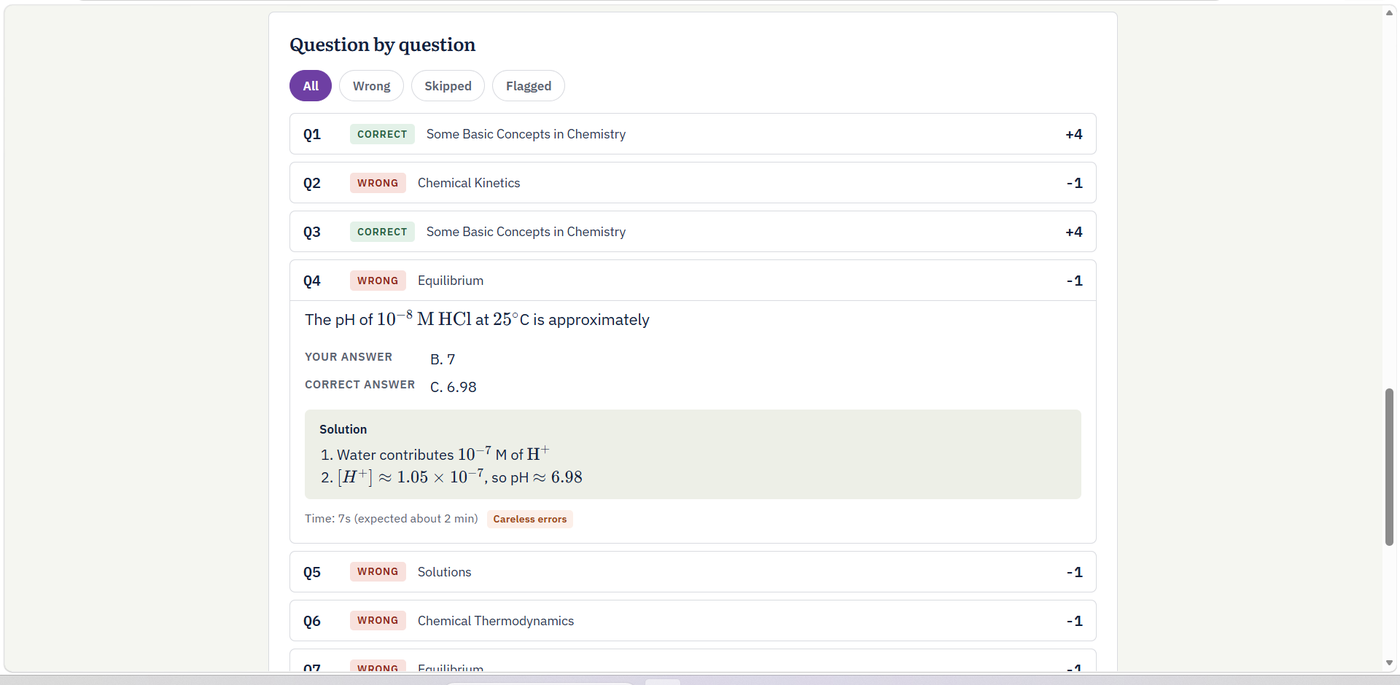Click solution step two with pH ≈ 6.98
The height and width of the screenshot is (685, 1400).
pyautogui.click(x=452, y=477)
